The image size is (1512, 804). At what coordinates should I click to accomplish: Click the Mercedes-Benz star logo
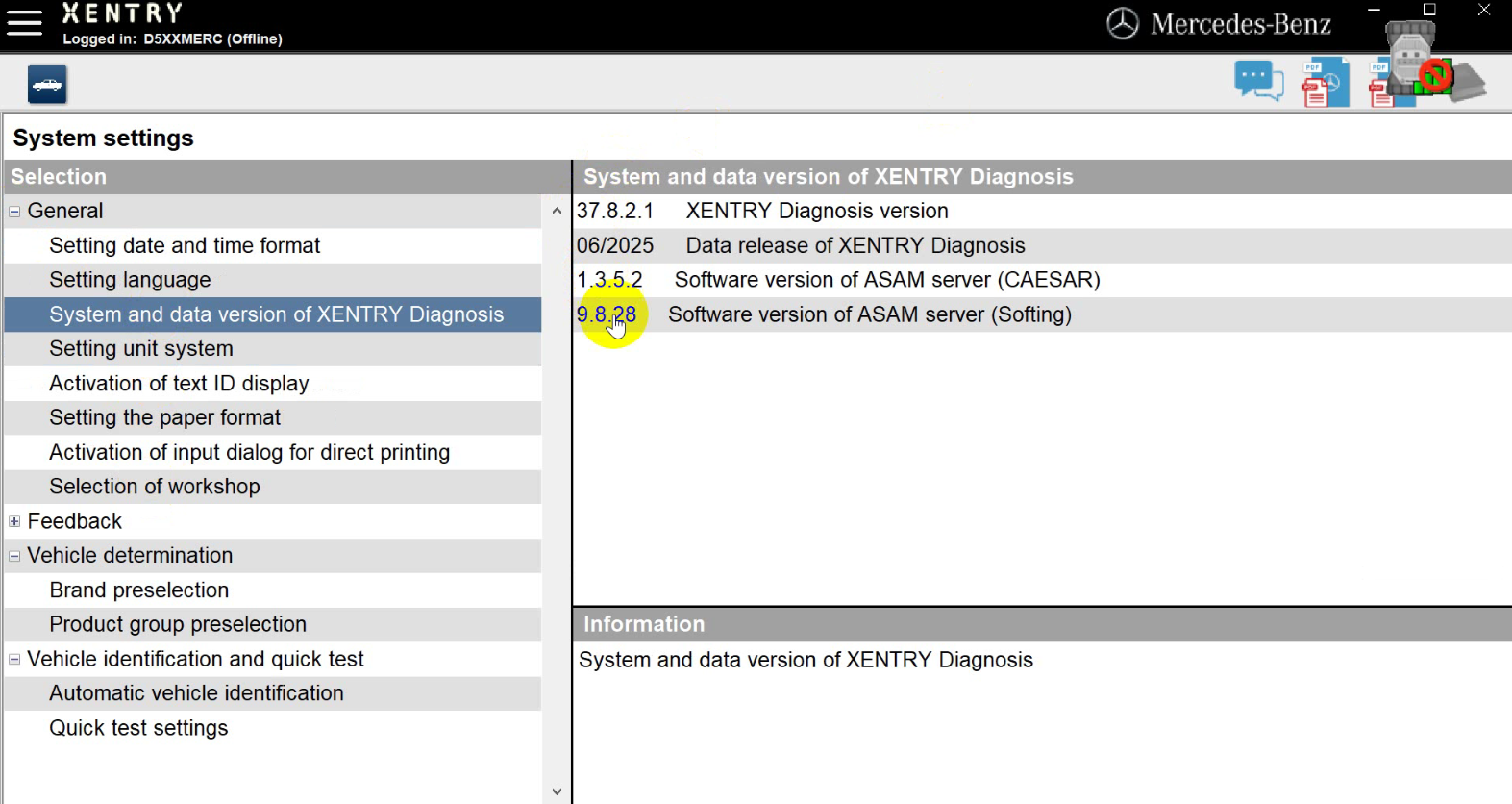point(1122,23)
